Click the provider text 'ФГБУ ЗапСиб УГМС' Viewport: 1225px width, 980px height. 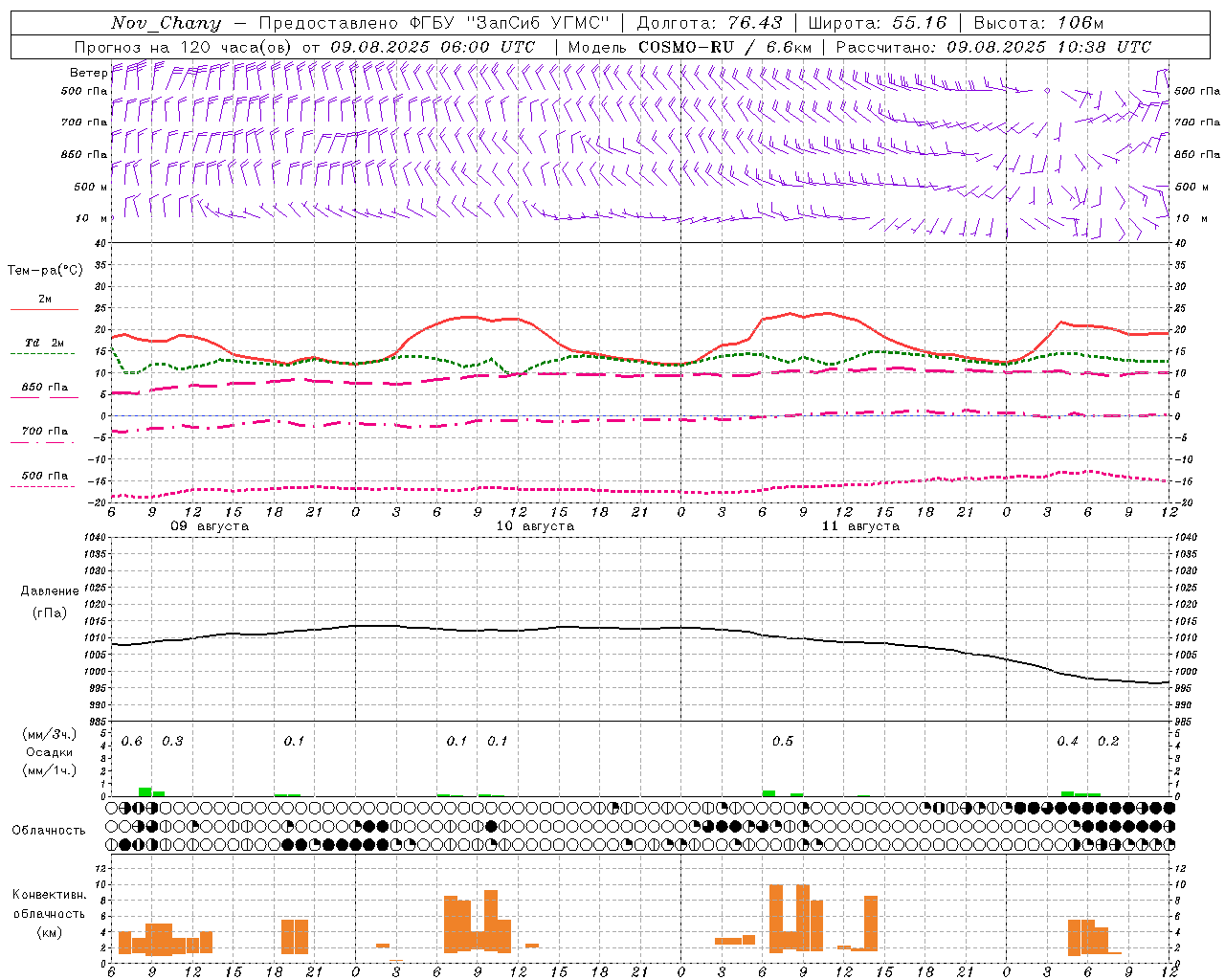pyautogui.click(x=510, y=23)
